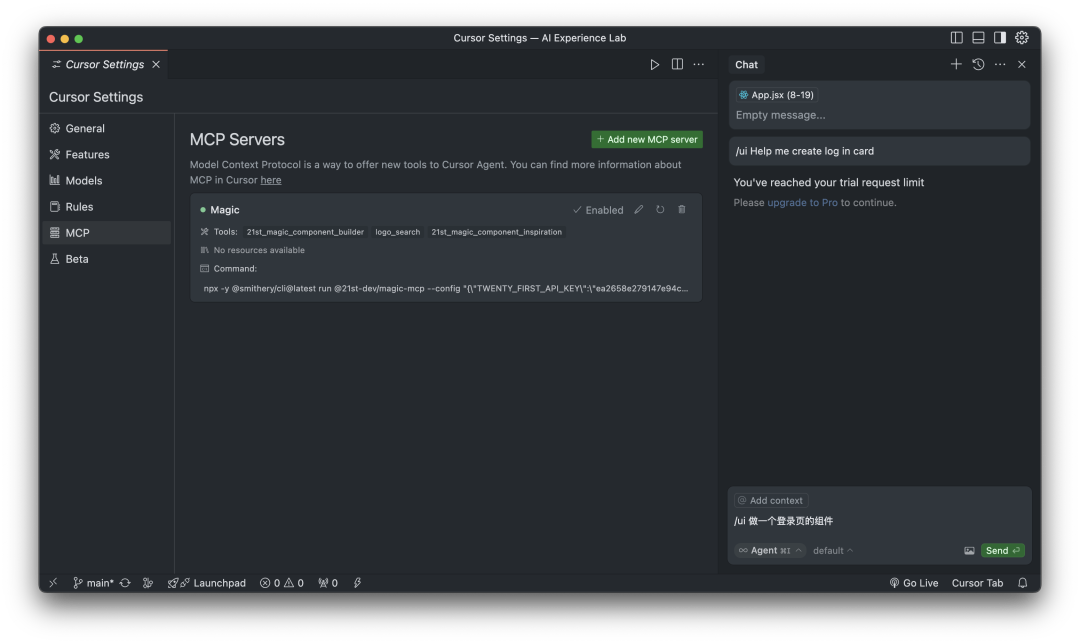Open the Beta settings section
Screen dimensions: 1080x644
pyautogui.click(x=107, y=259)
